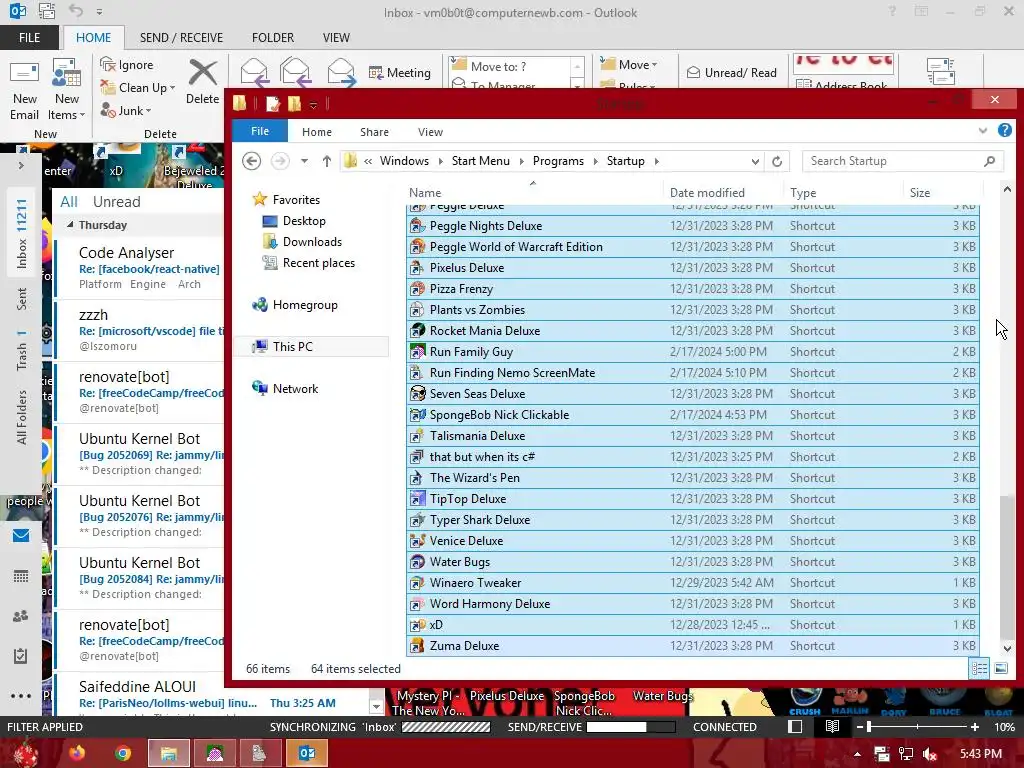
Task: Click the Refresh button in address bar
Action: coord(777,161)
